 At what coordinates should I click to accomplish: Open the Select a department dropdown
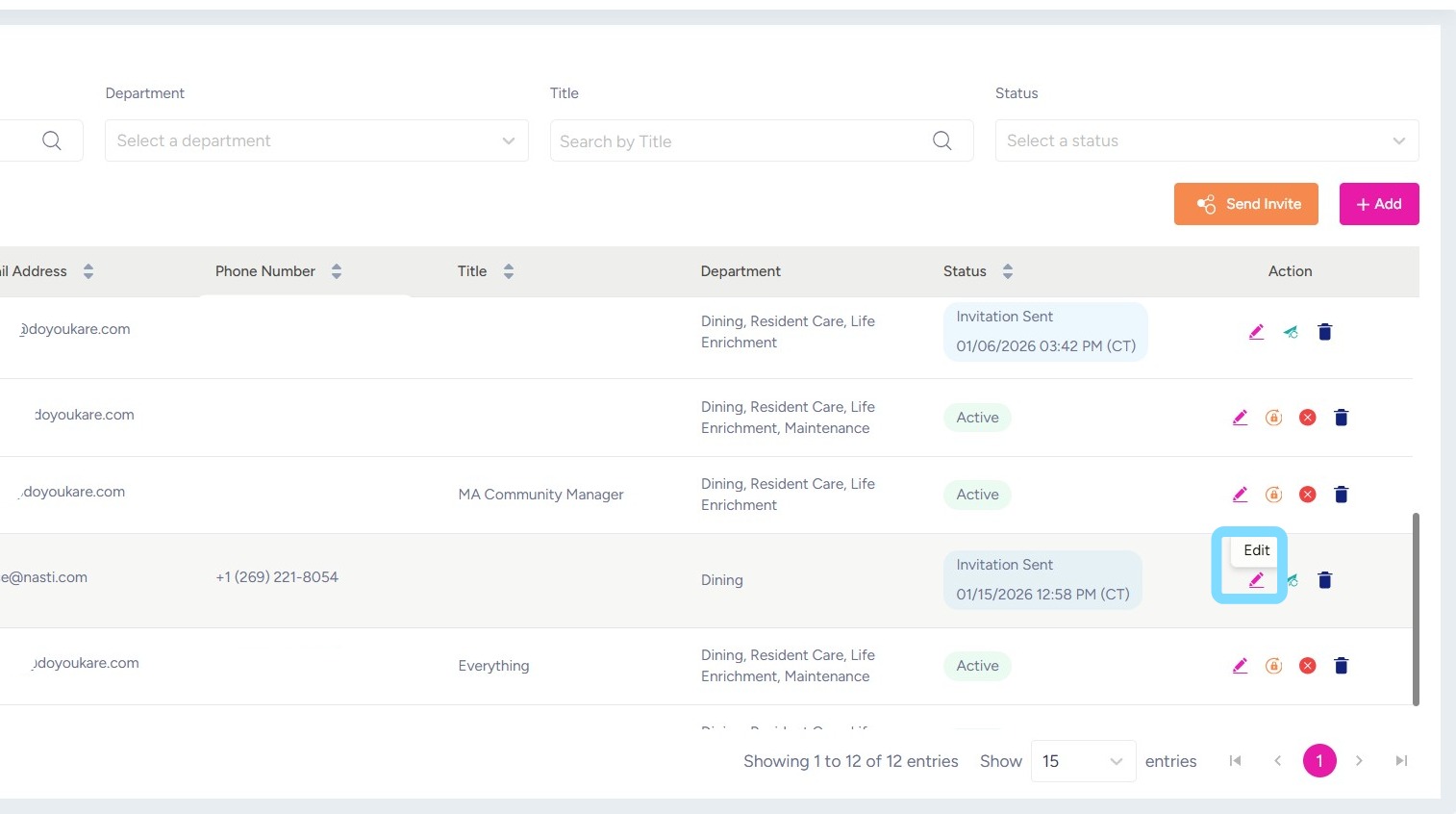[316, 140]
